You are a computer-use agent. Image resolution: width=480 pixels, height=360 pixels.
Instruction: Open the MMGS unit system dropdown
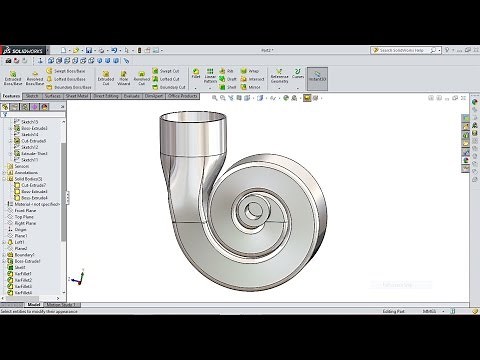click(x=443, y=311)
